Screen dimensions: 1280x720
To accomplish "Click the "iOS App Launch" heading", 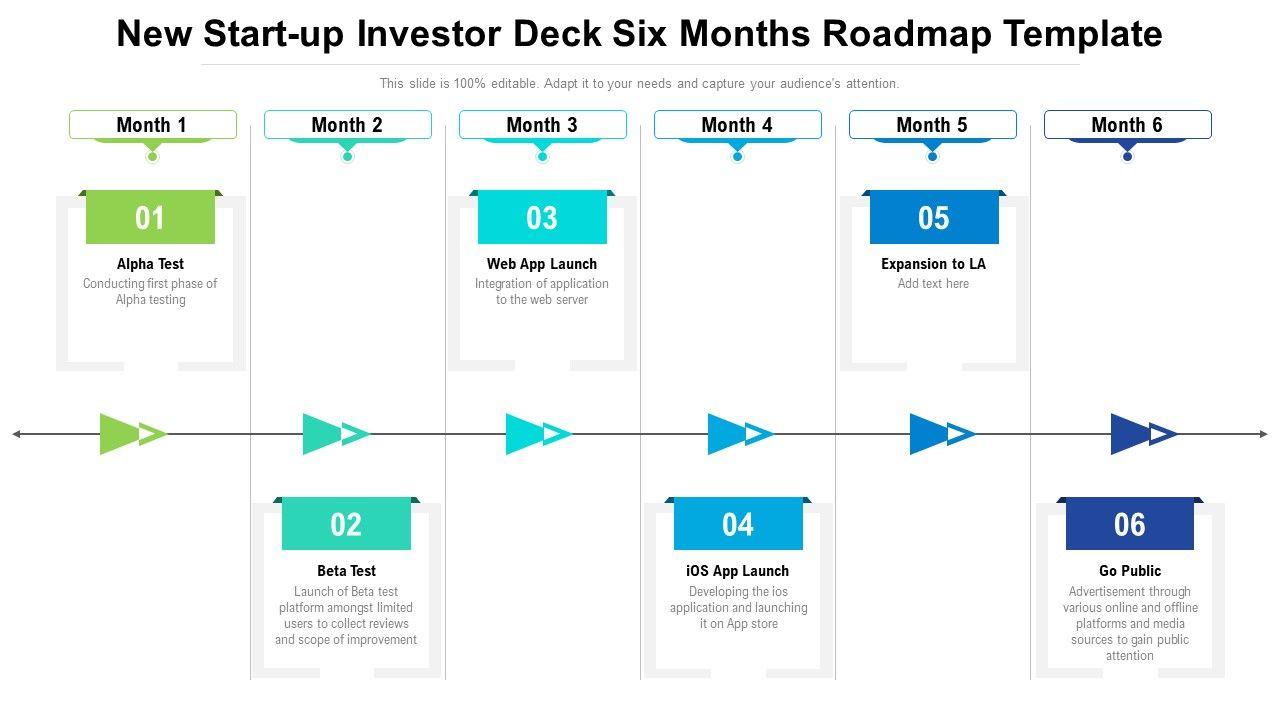I will (738, 571).
